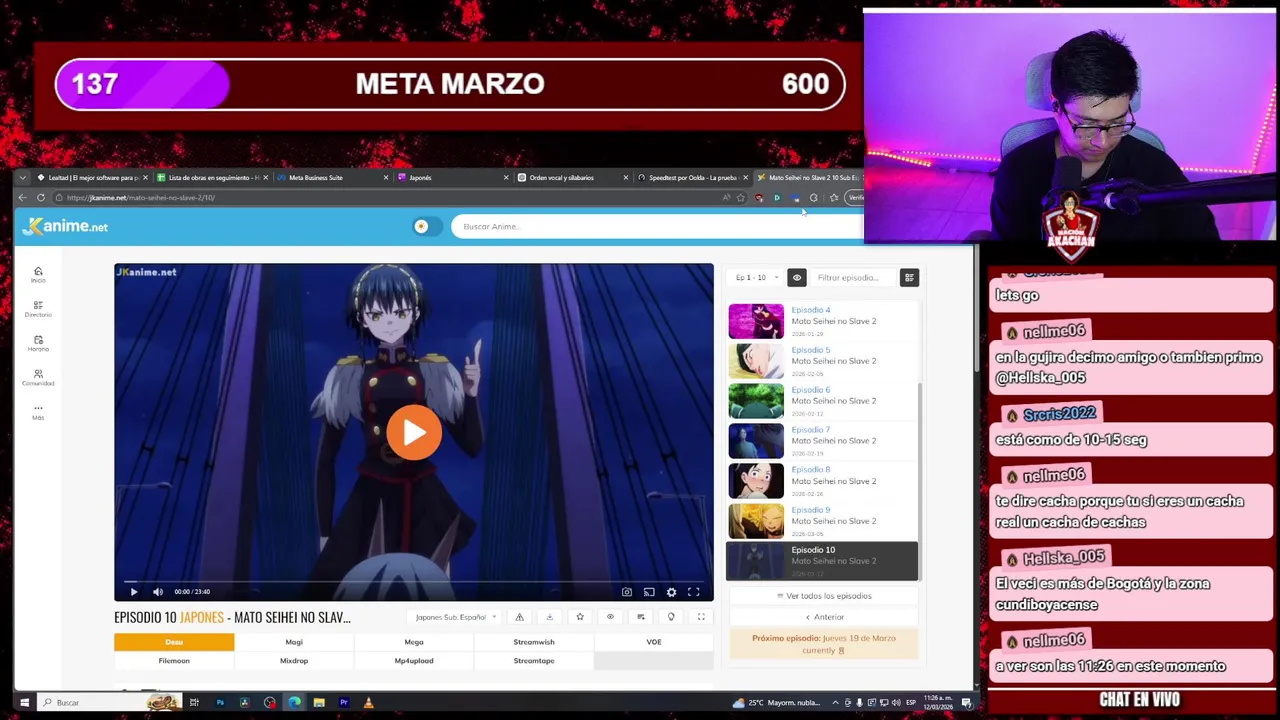Open Directorio in the left sidebar
The height and width of the screenshot is (720, 1280).
[x=38, y=309]
